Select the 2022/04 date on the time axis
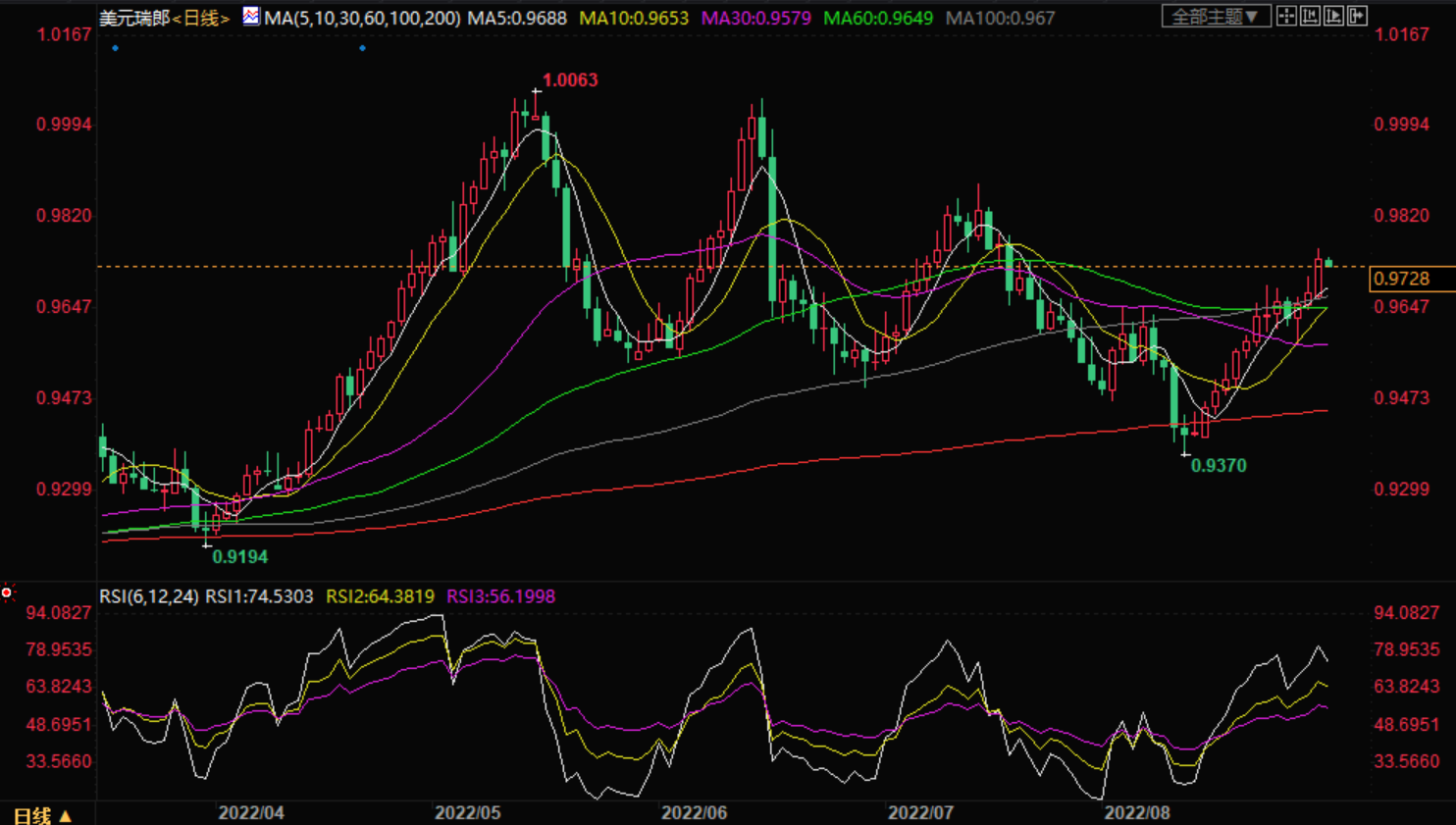The image size is (1456, 825). tap(251, 813)
